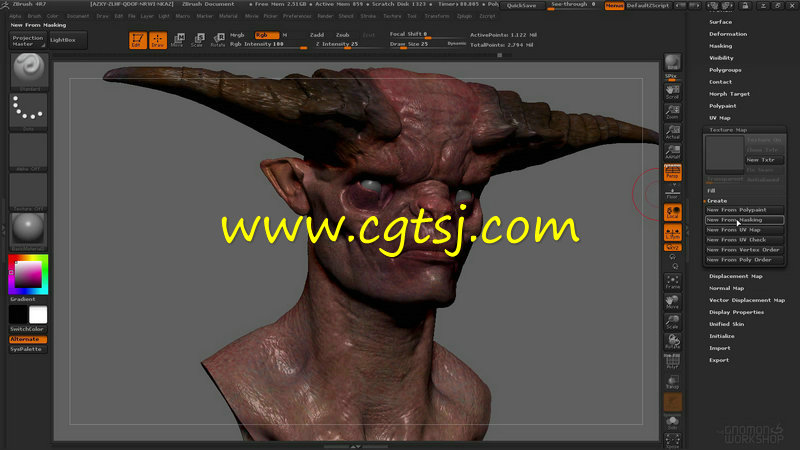The image size is (800, 450).
Task: Click the AAHalf icon
Action: [672, 152]
